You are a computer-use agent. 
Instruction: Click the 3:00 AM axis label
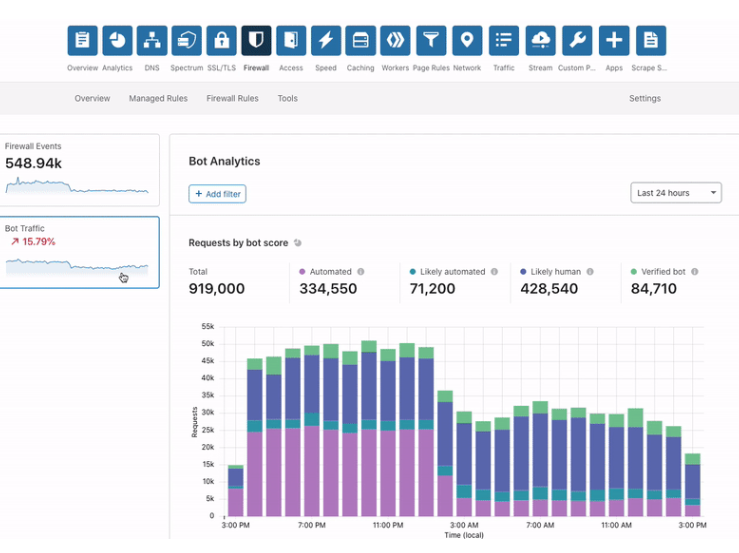464,525
